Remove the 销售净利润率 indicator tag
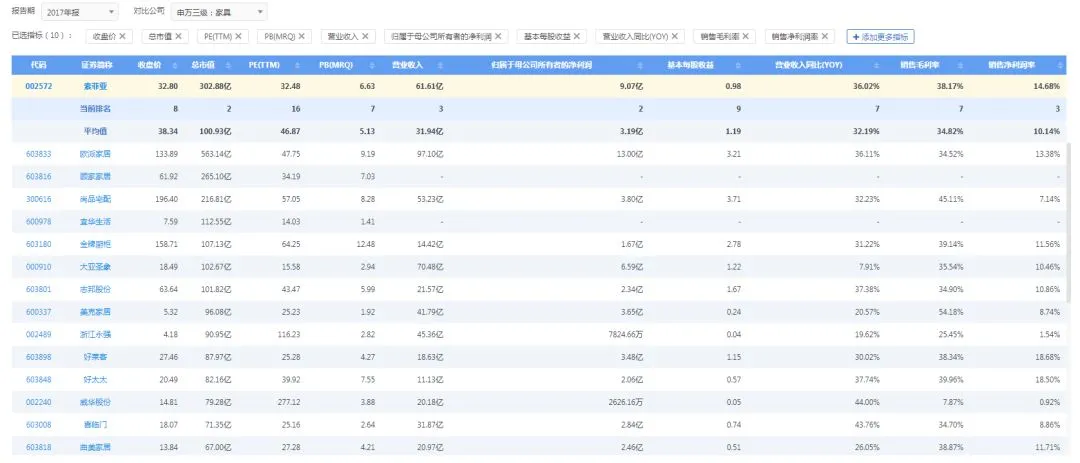The height and width of the screenshot is (463, 1080). click(824, 37)
